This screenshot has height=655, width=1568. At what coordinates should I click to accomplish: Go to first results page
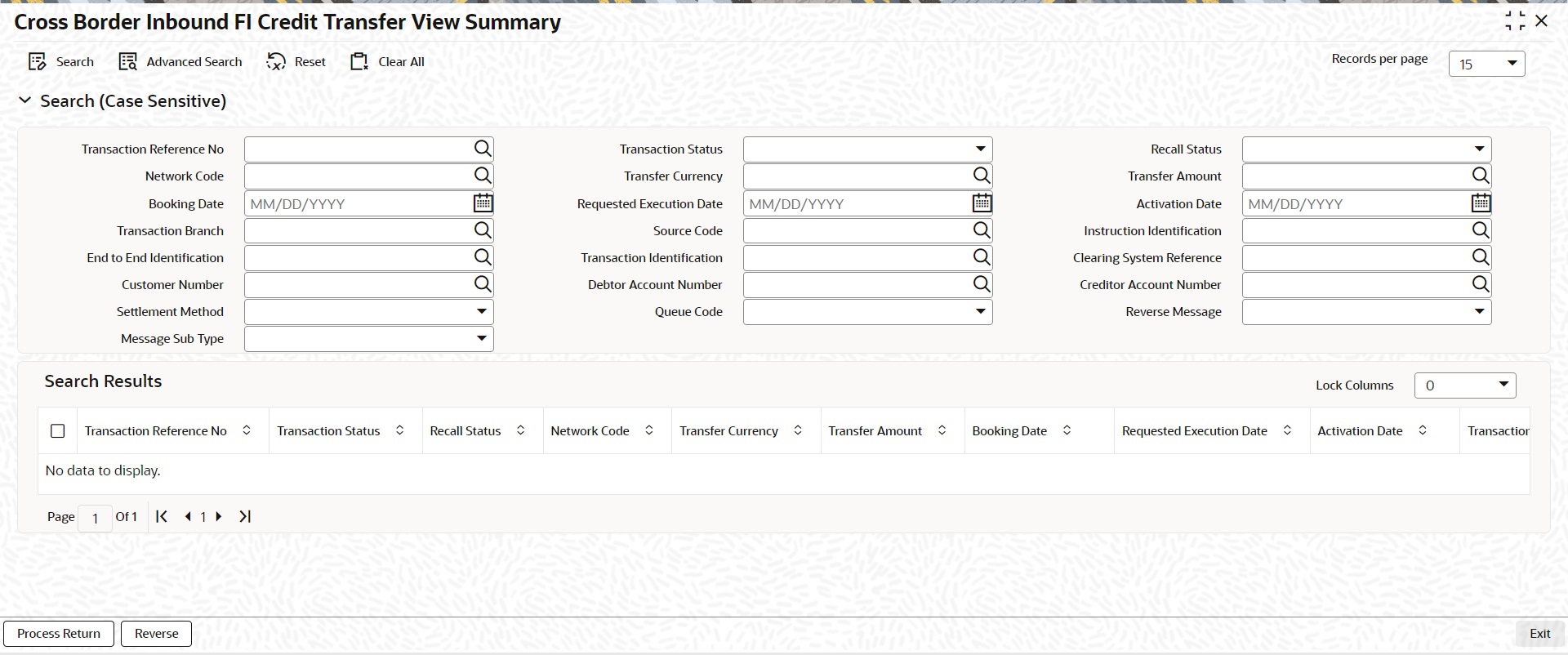162,516
